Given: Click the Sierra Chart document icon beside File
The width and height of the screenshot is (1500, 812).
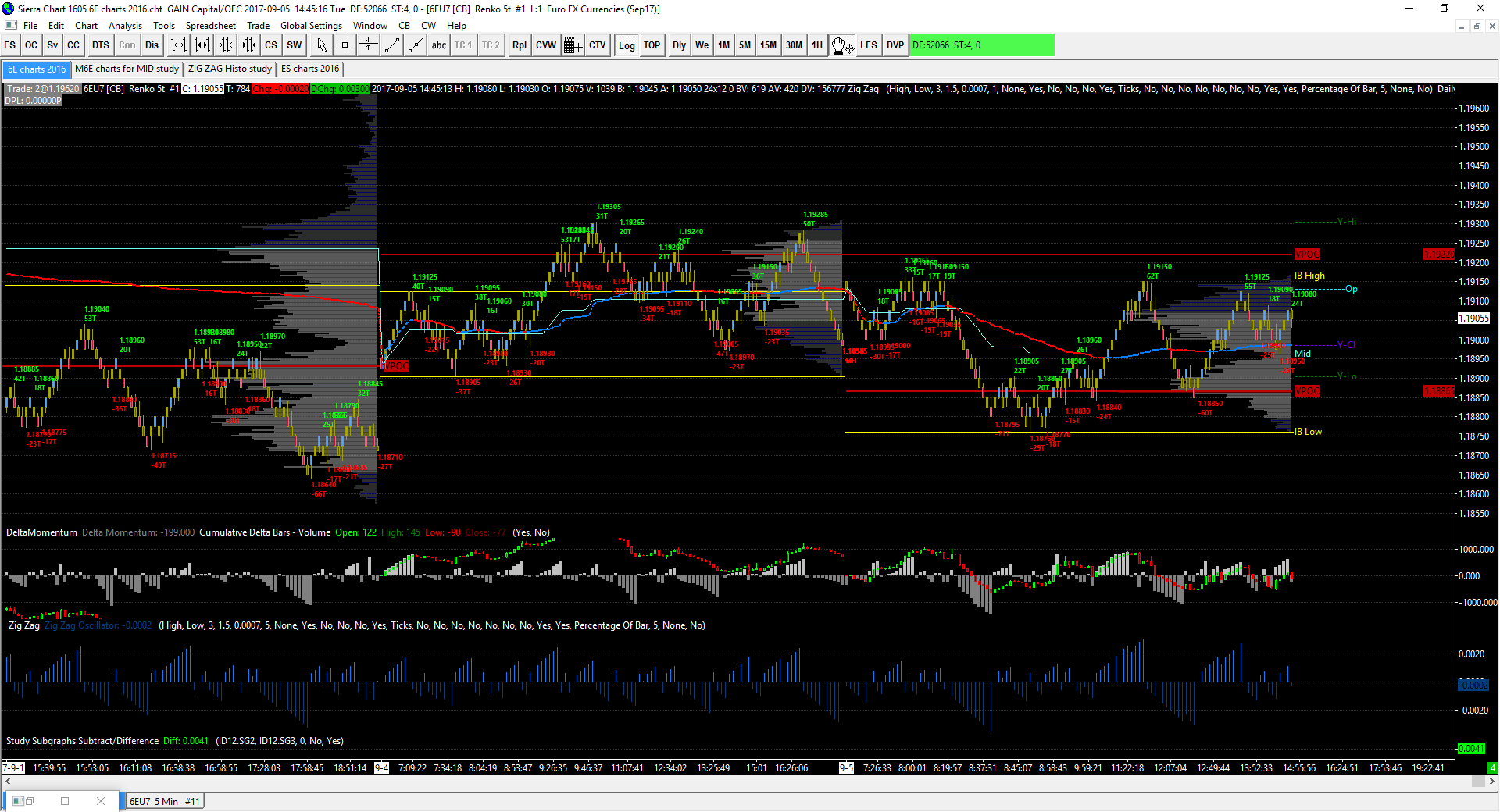Looking at the screenshot, I should [11, 25].
